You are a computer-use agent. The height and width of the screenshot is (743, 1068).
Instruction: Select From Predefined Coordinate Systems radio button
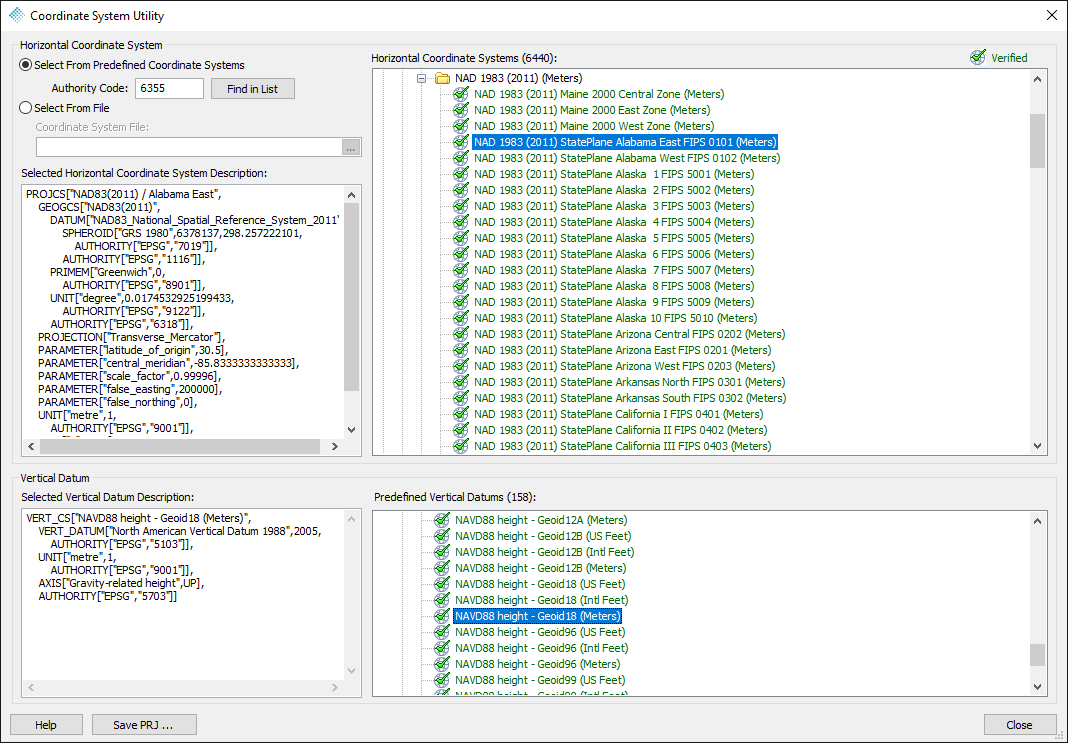(26, 65)
